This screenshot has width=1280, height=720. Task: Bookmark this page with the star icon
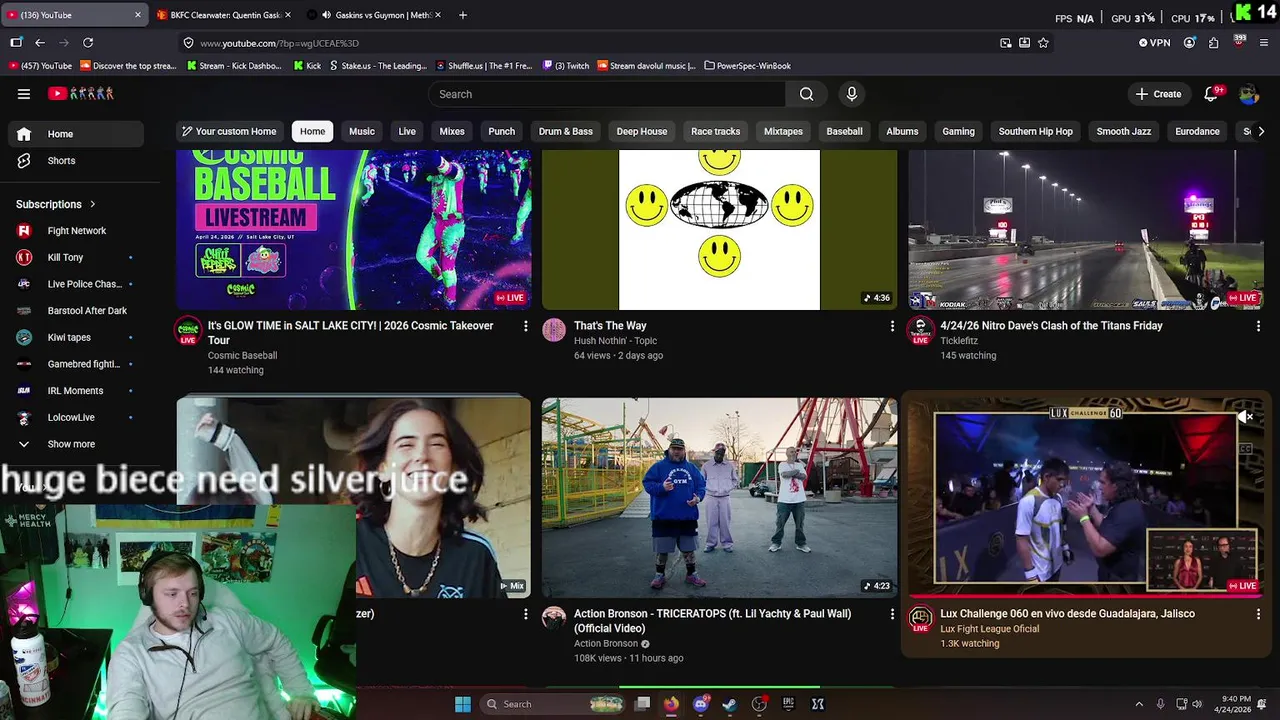(x=1043, y=43)
